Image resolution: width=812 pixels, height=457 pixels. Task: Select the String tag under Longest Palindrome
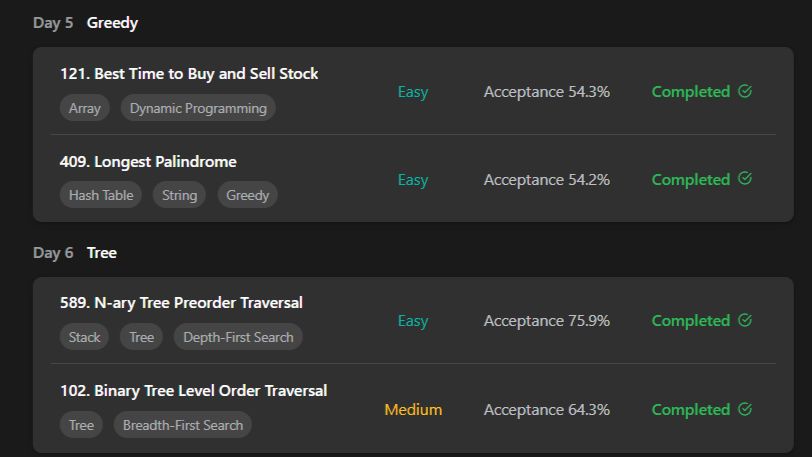tap(179, 195)
